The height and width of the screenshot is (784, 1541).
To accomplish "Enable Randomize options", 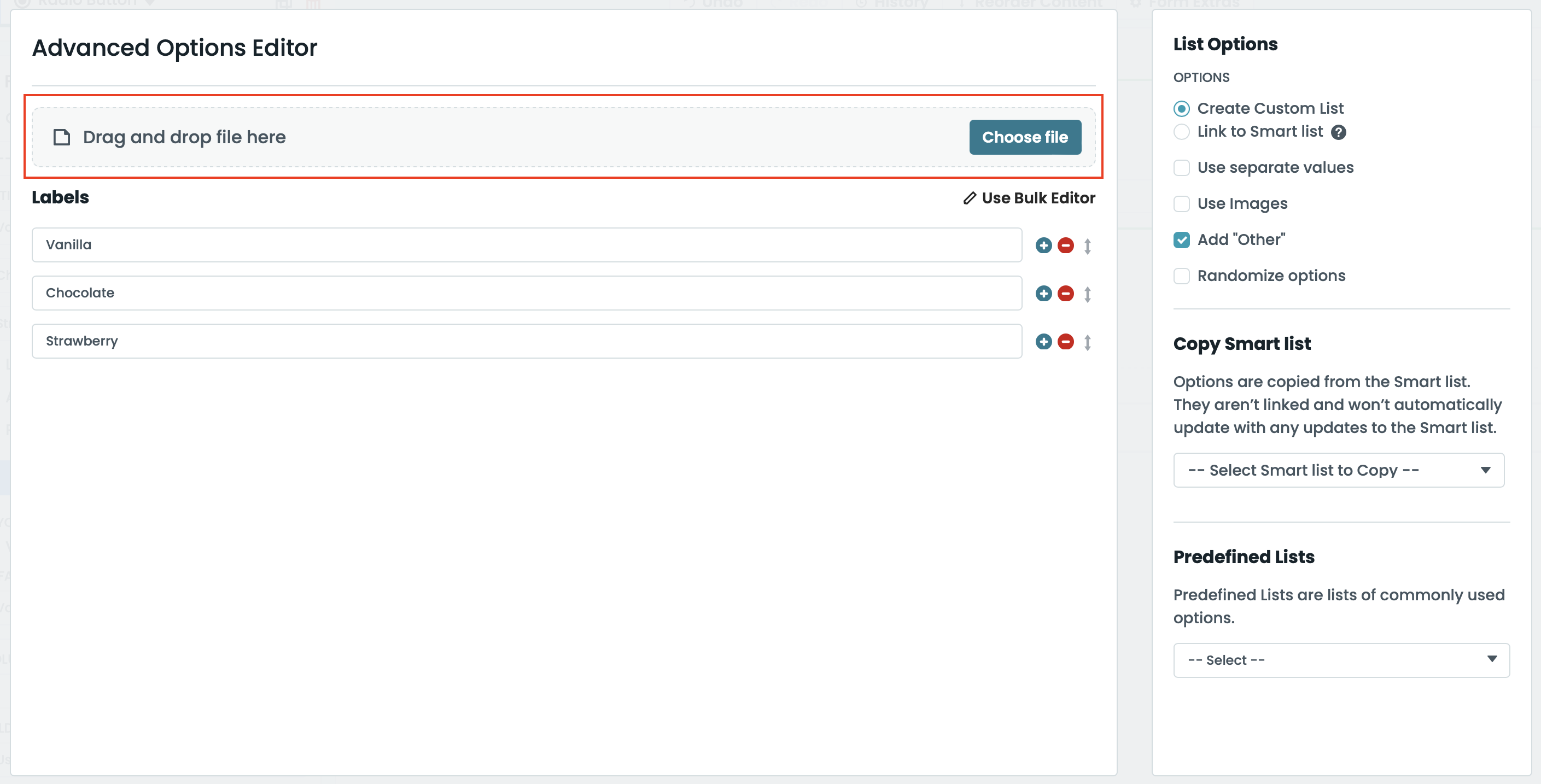I will click(x=1182, y=276).
